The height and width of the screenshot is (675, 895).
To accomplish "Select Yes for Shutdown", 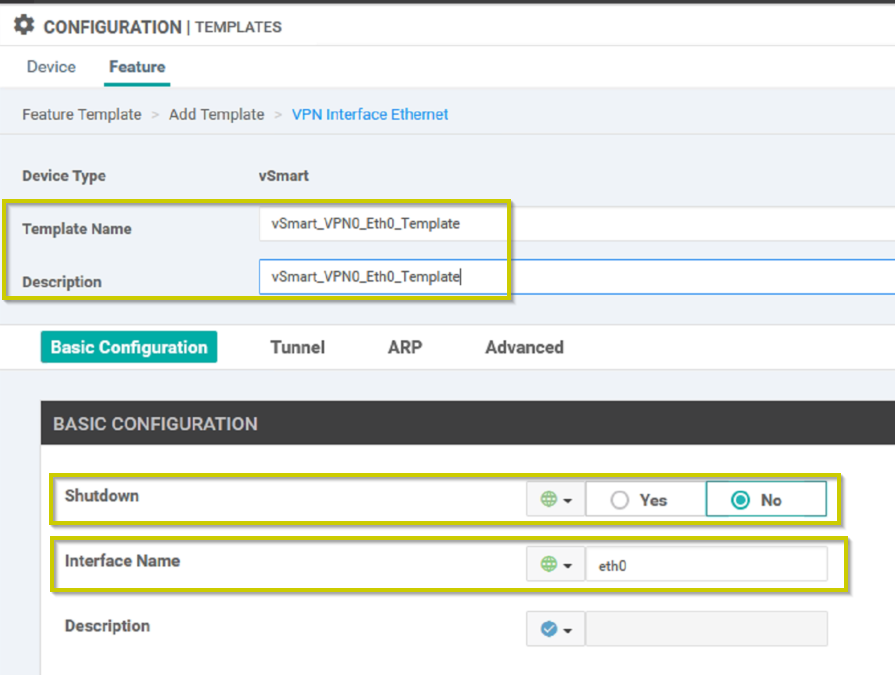I will coord(619,500).
